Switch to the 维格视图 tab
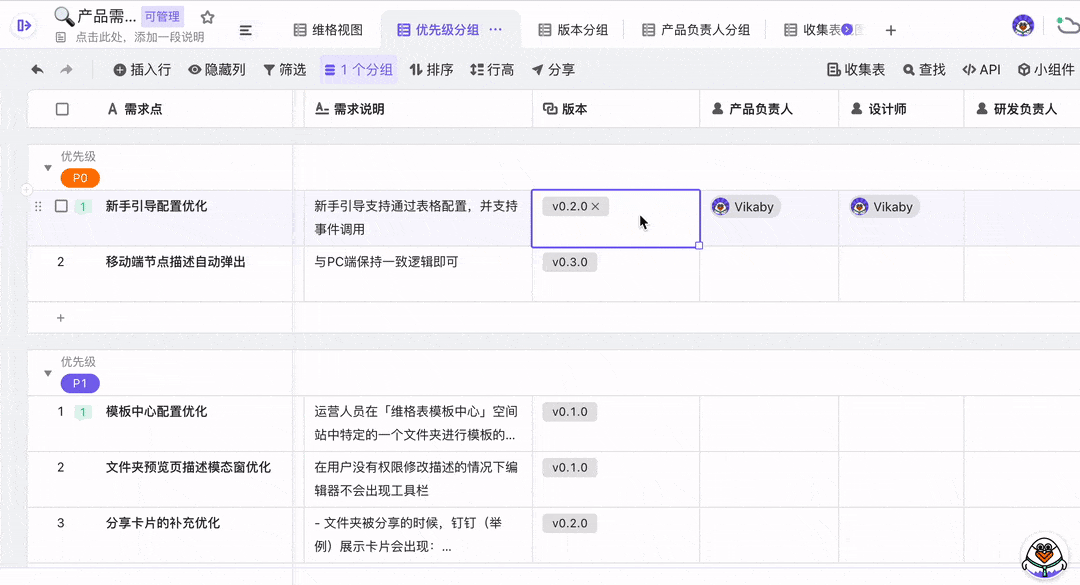Screen dimensions: 1080x585 click(328, 30)
